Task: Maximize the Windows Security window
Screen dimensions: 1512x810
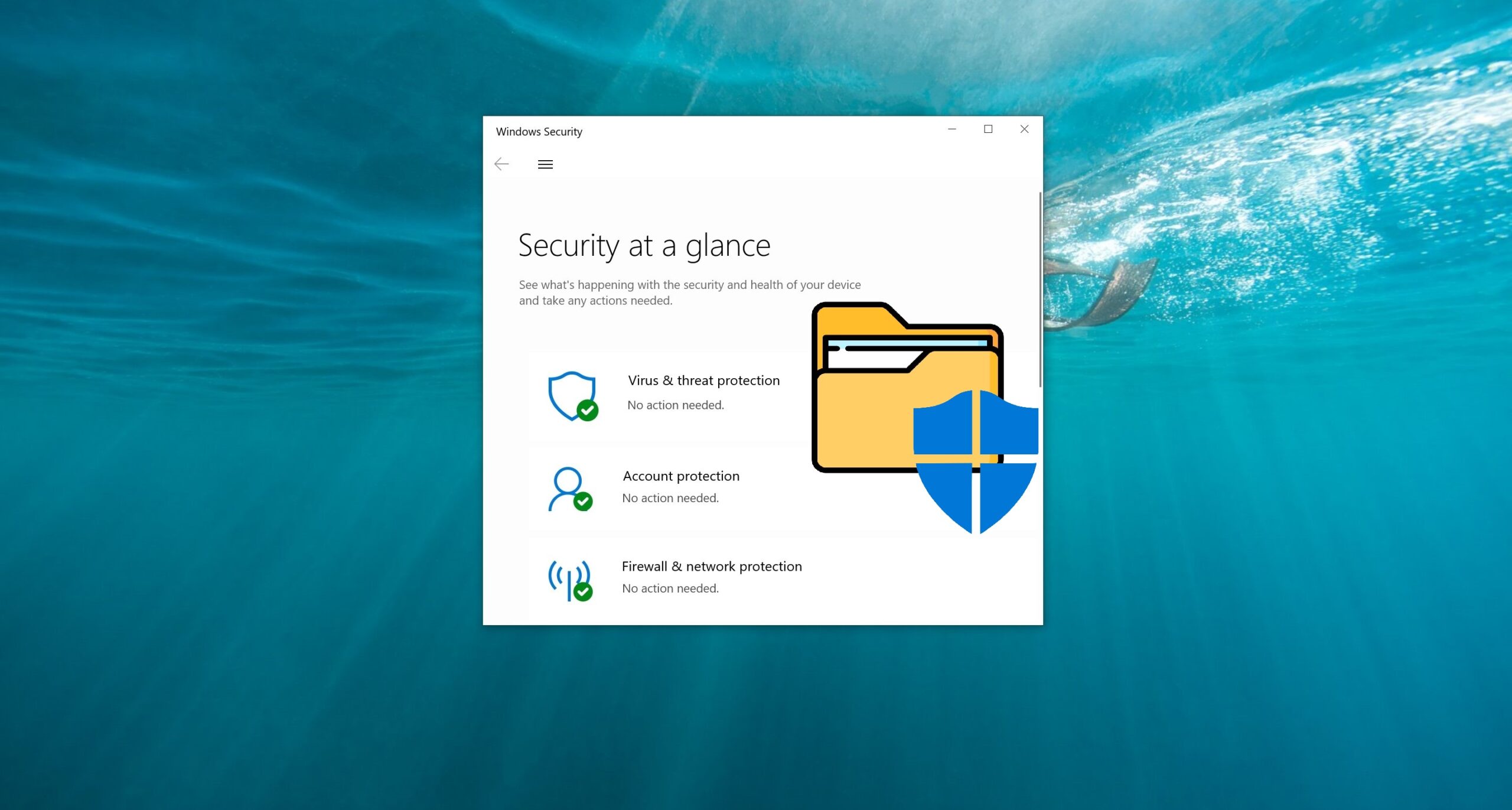Action: [988, 129]
